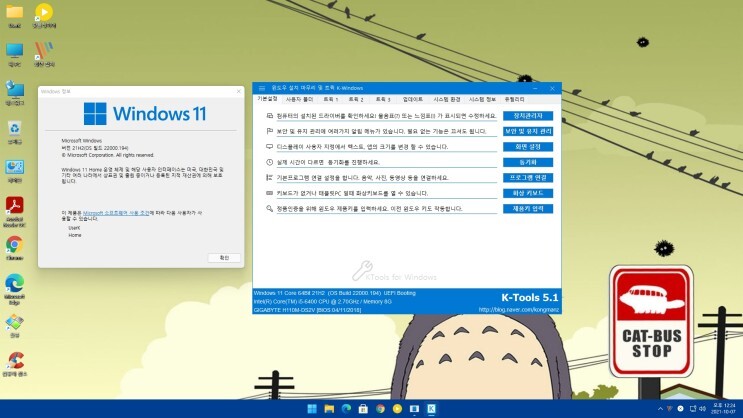The image size is (743, 418).
Task: Open the blog.naver.com link in K-Tools
Action: [x=519, y=309]
